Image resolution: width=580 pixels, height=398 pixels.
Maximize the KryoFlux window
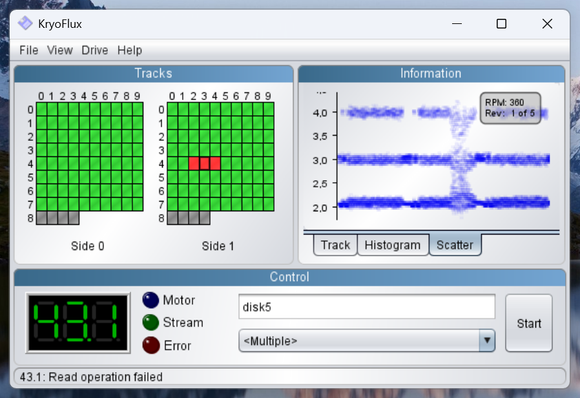(x=501, y=24)
